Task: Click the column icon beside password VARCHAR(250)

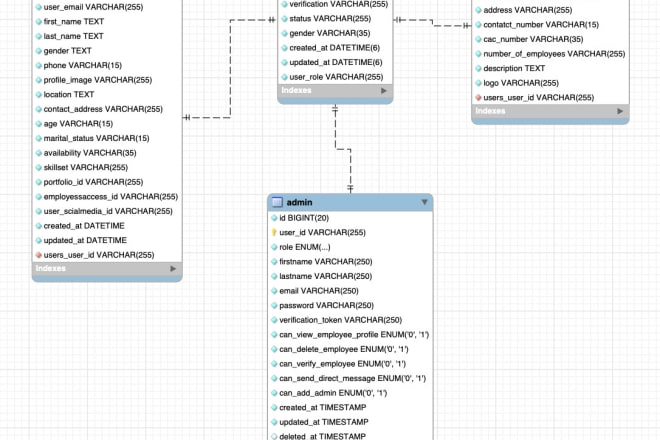Action: click(274, 306)
